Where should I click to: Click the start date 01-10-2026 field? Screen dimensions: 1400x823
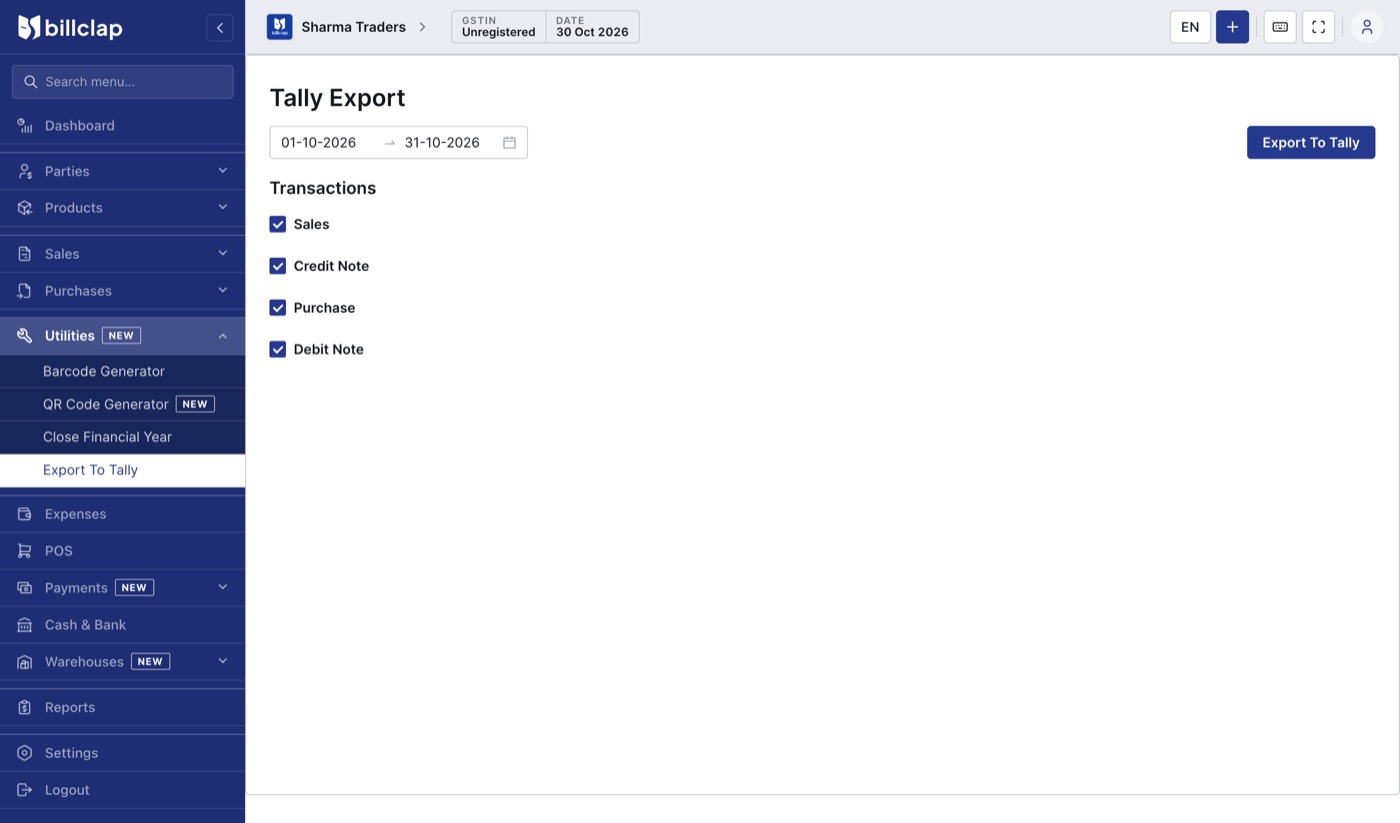[325, 143]
